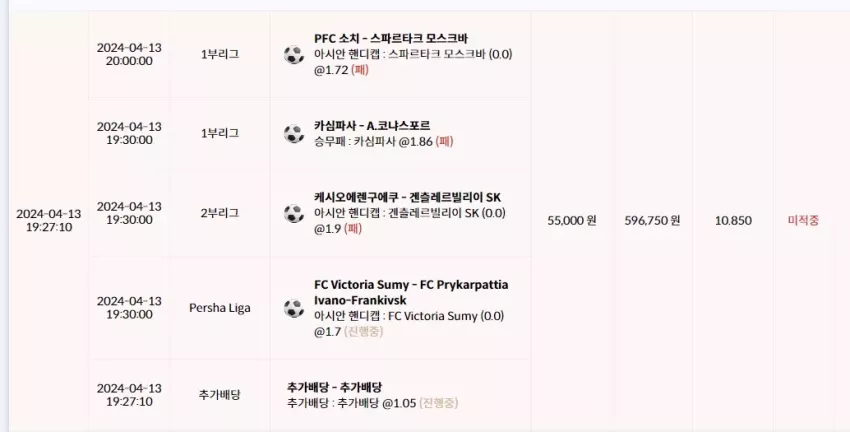Open FC Victoria Sumy - FC Prykarpattia match title
The image size is (850, 432).
pyautogui.click(x=411, y=293)
